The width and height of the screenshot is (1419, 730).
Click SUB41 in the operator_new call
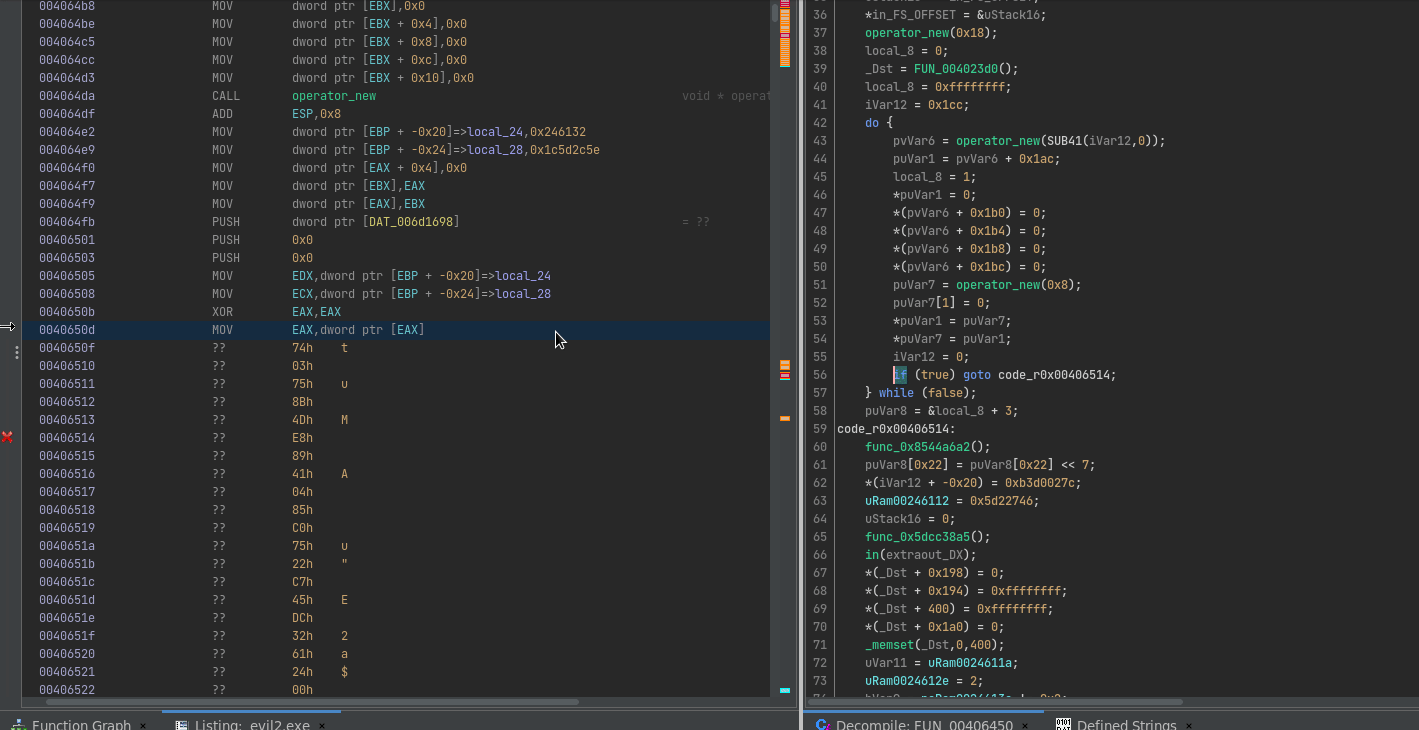point(1064,141)
